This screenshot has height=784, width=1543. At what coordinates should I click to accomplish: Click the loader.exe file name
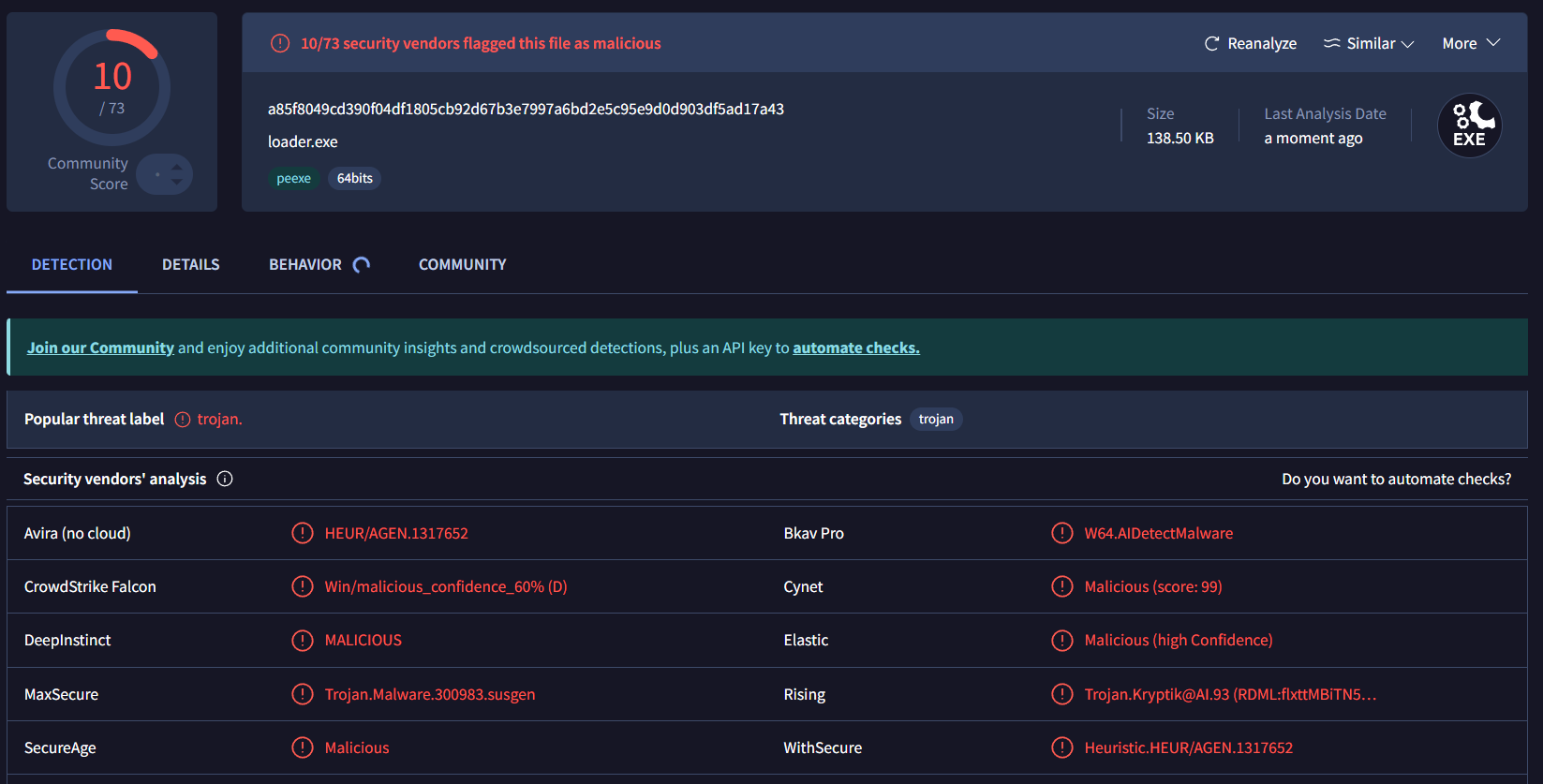pos(303,141)
